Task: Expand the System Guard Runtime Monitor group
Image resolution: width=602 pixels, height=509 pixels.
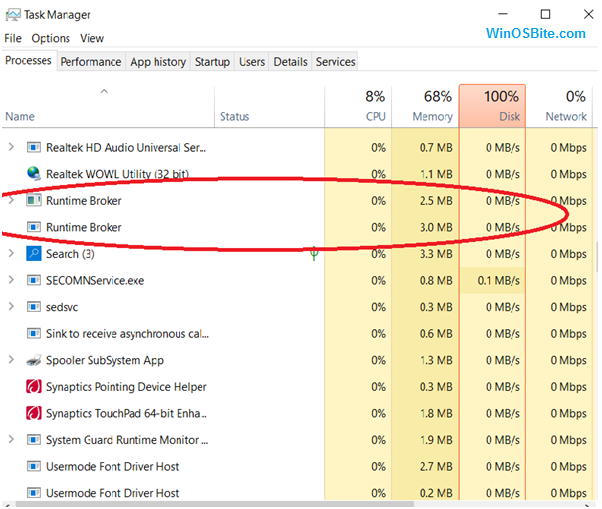Action: click(x=11, y=439)
